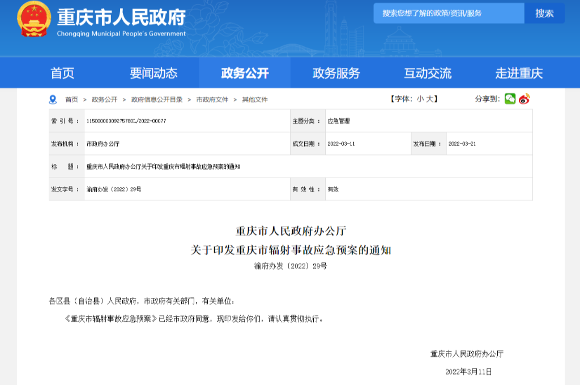Image resolution: width=580 pixels, height=385 pixels.
Task: Click the 索引号 field label
Action: [64, 121]
